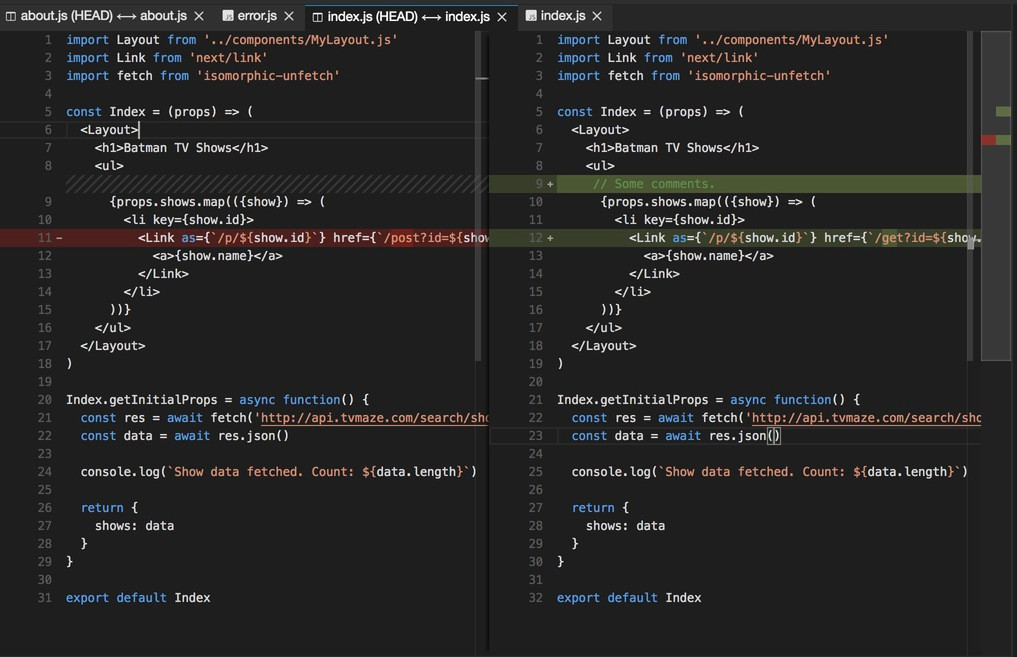1017x657 pixels.
Task: Close the about.js diff tab
Action: 199,16
